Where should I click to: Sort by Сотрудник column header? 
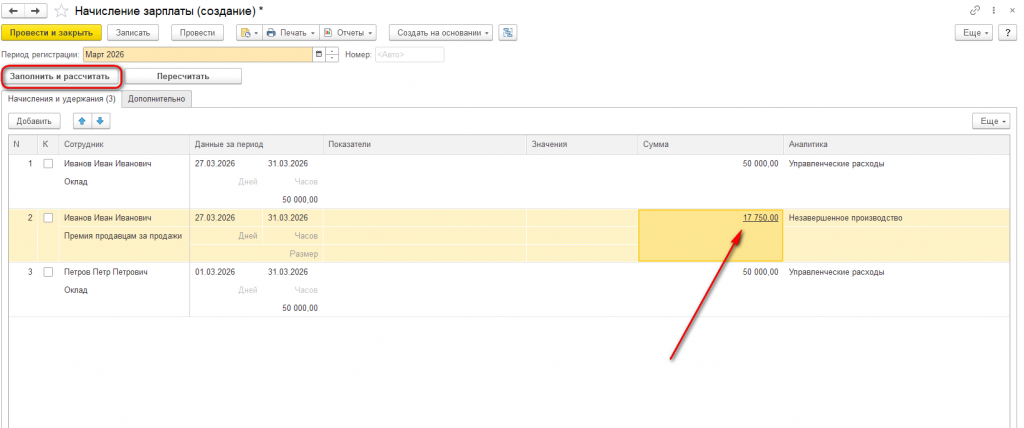tap(123, 144)
